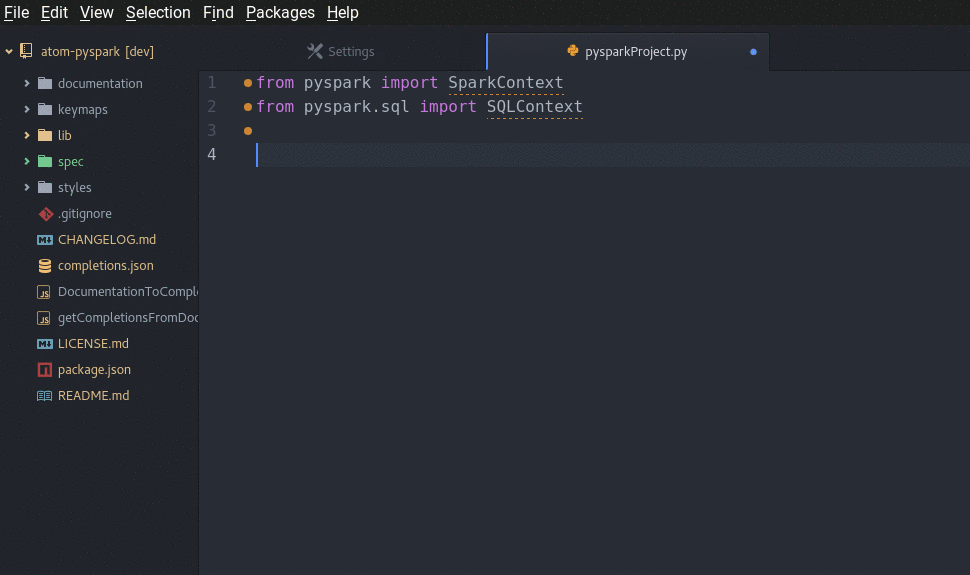Select the lib folder name
Image resolution: width=970 pixels, height=575 pixels.
(64, 135)
